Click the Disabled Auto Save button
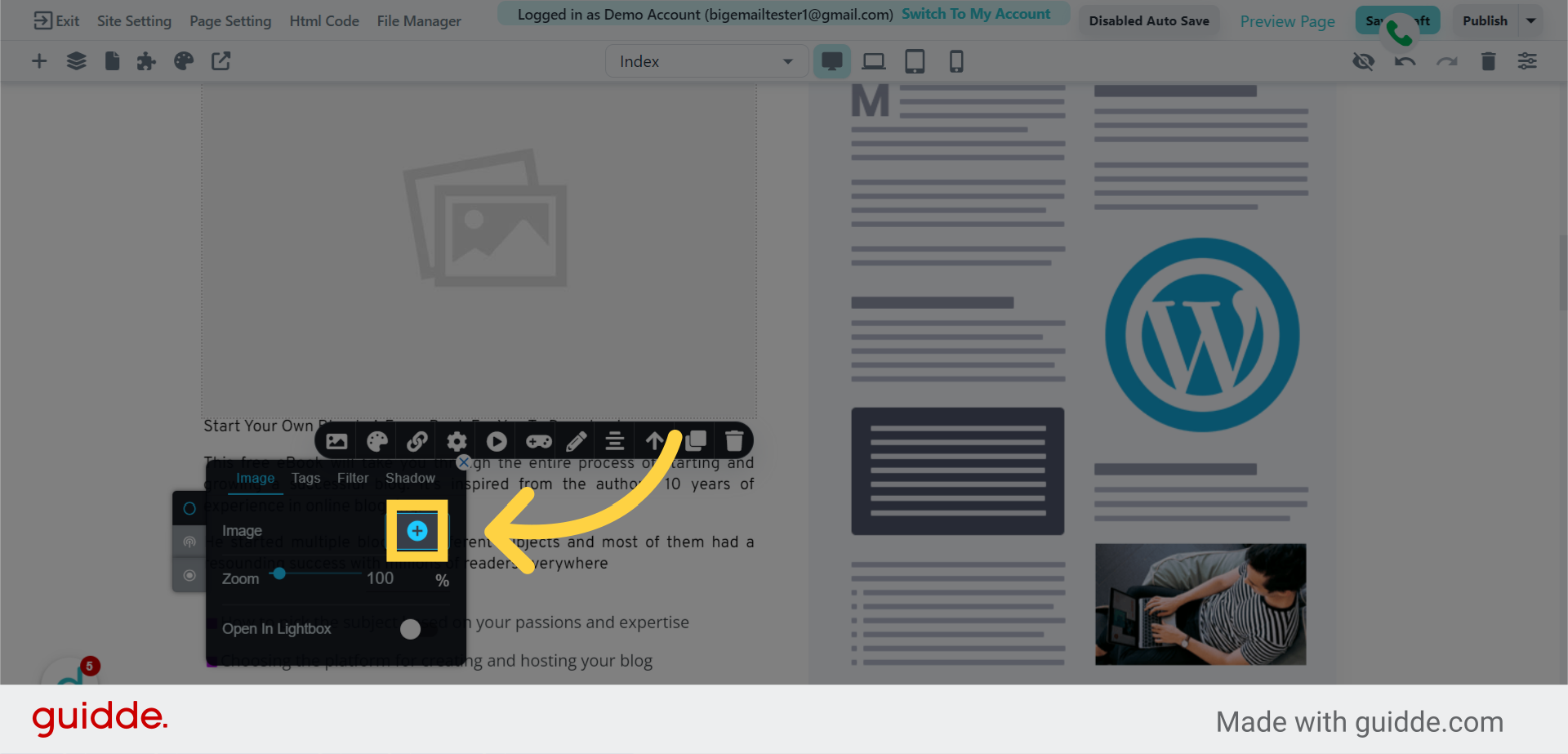 (1149, 20)
